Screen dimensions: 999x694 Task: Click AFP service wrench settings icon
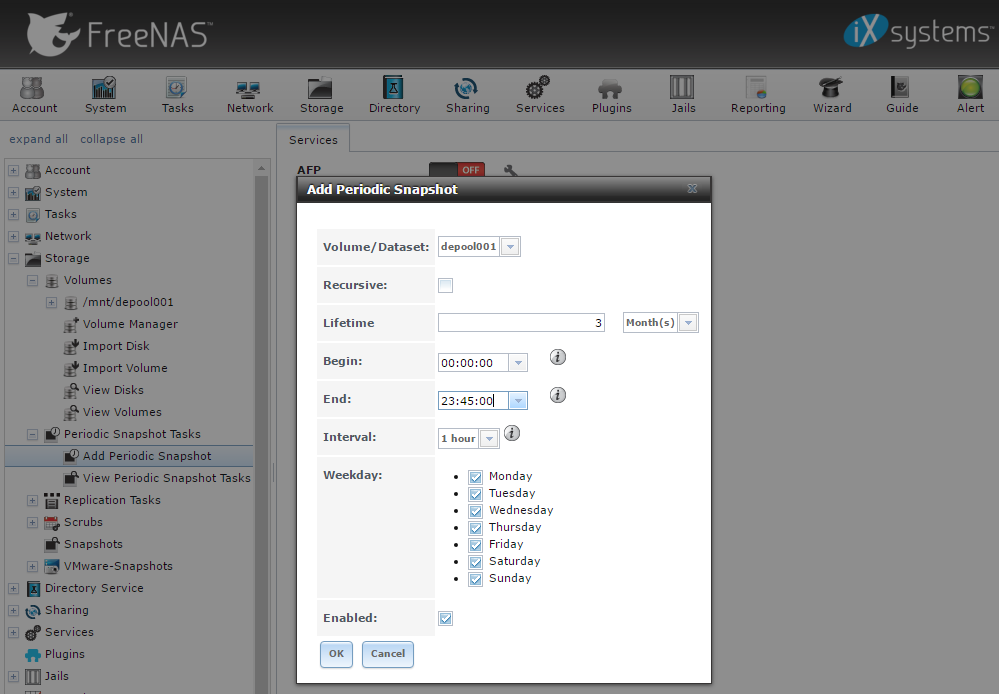point(510,171)
